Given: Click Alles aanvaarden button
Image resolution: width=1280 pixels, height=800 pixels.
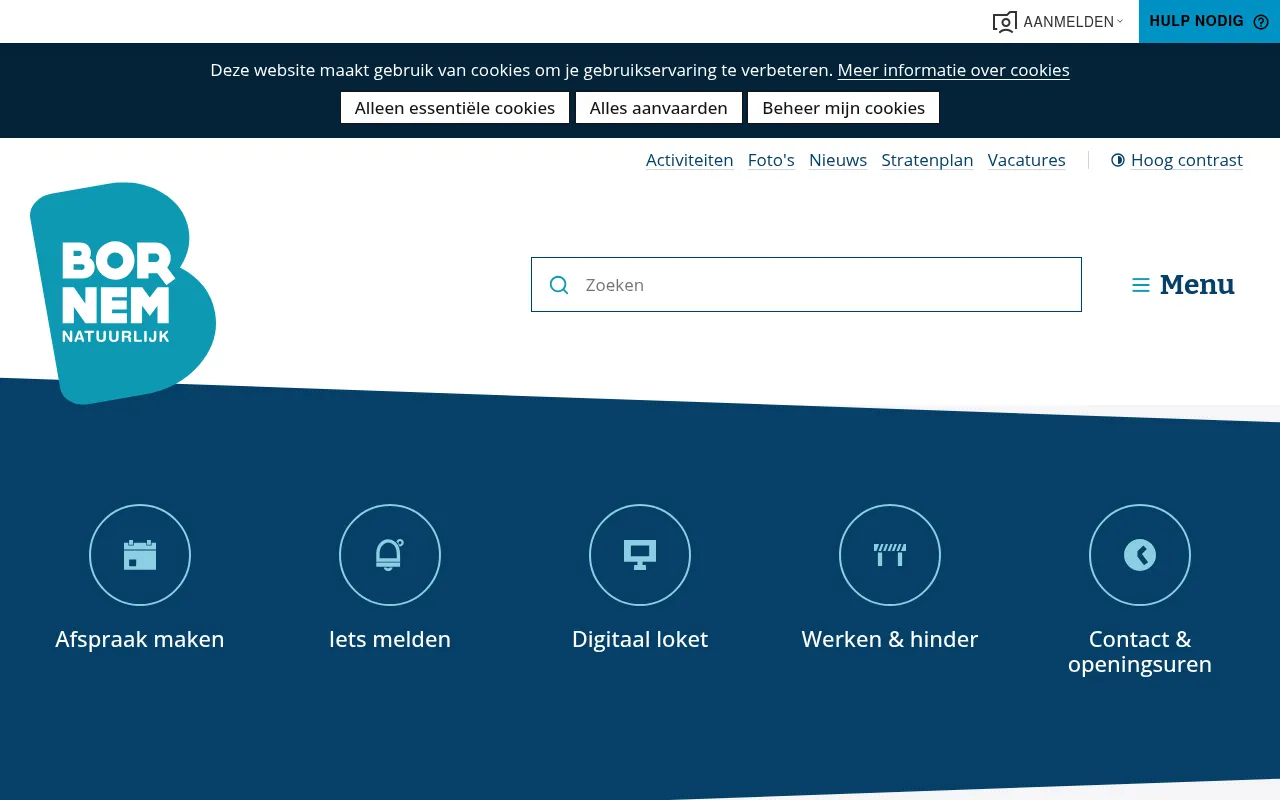Looking at the screenshot, I should click(659, 108).
